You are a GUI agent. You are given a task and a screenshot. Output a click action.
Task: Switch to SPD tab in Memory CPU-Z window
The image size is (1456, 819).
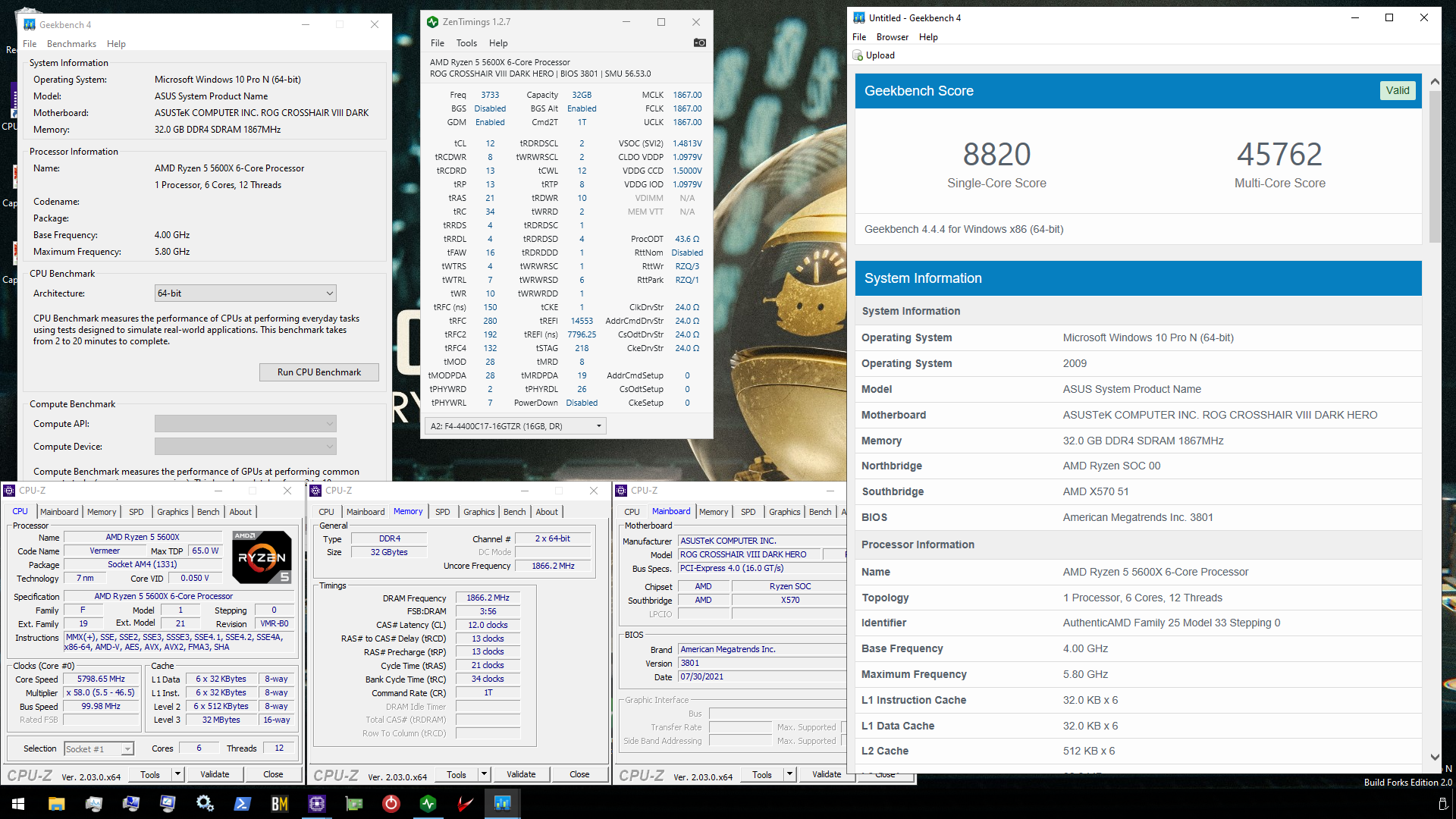click(x=443, y=512)
